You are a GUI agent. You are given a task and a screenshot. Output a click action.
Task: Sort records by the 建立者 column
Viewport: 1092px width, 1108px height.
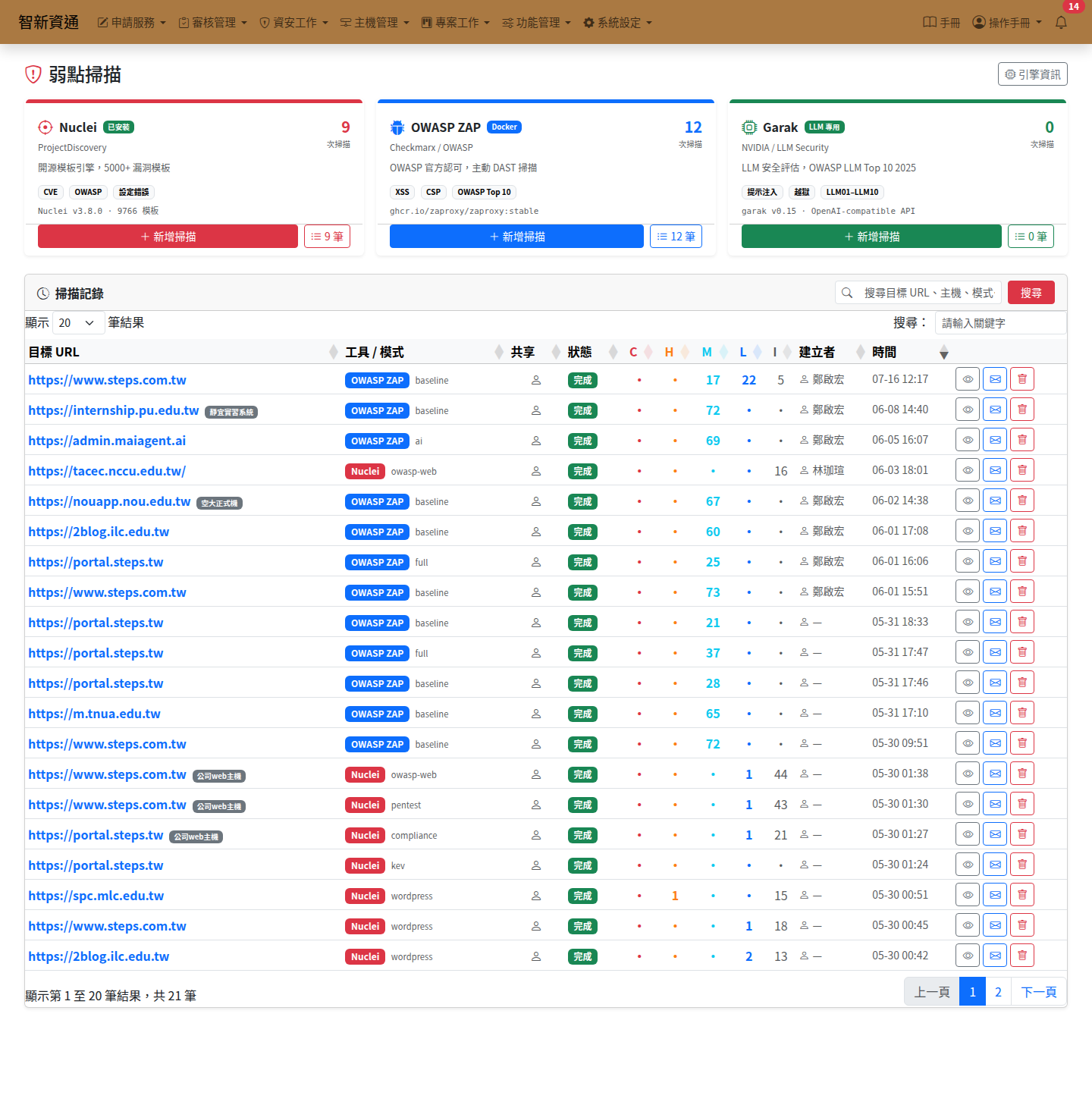[831, 352]
